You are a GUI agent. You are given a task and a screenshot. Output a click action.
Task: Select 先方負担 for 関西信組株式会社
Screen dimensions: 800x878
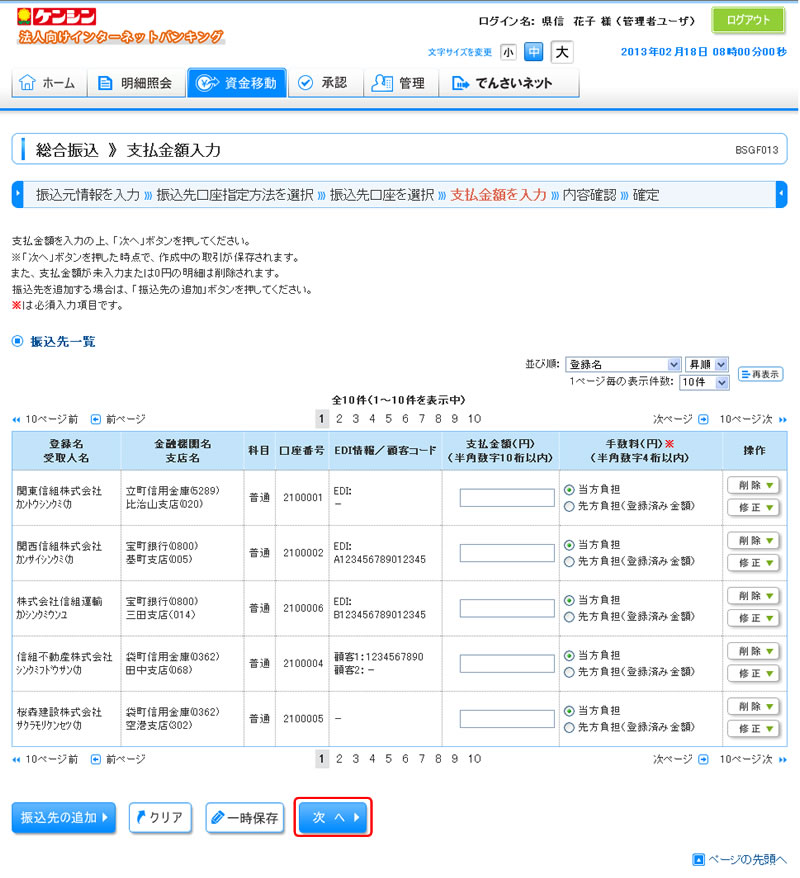click(x=570, y=562)
